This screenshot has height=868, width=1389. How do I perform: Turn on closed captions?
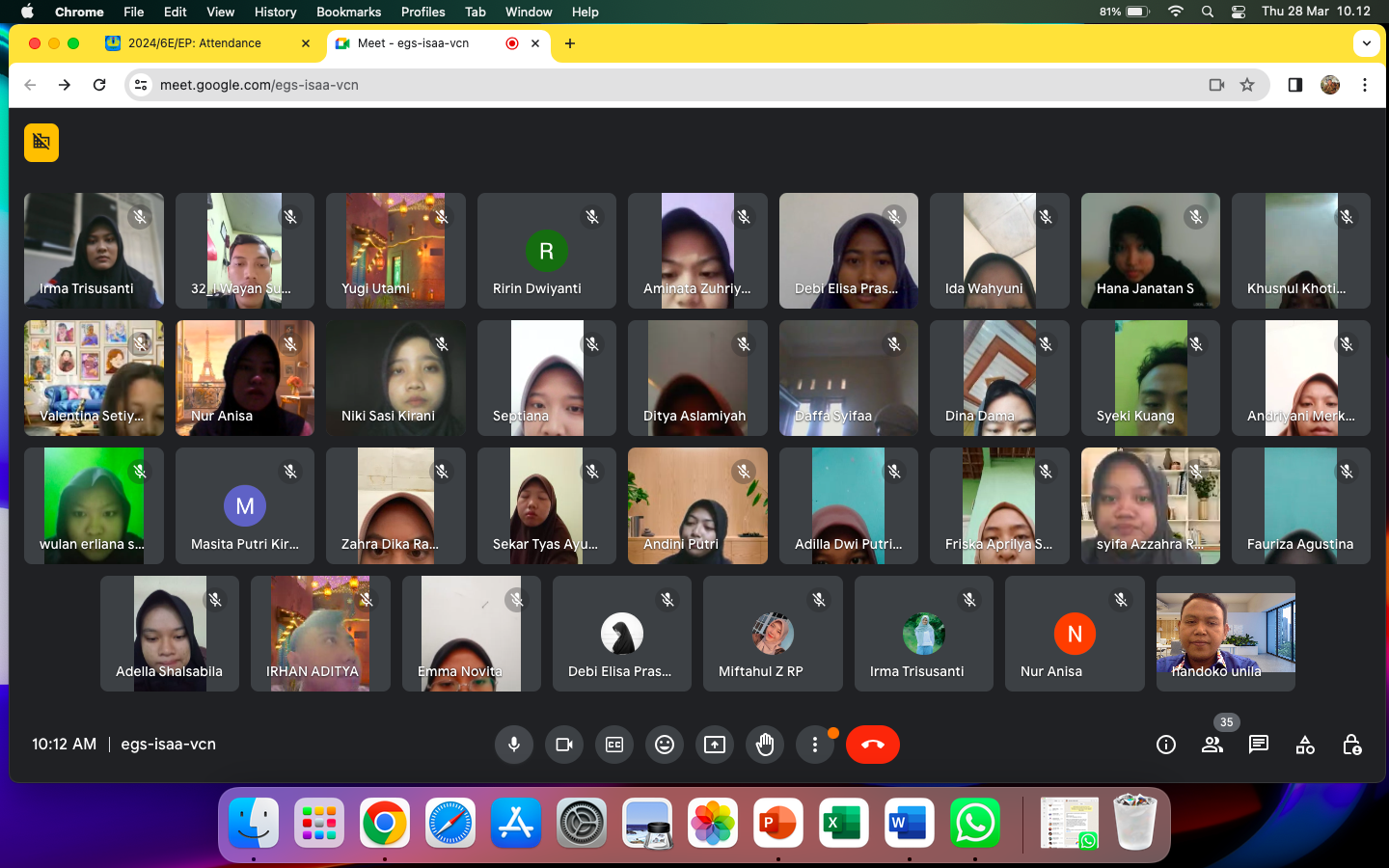coord(614,745)
